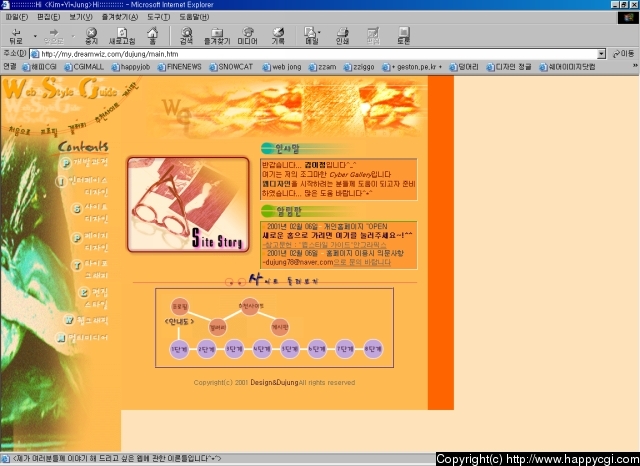The image size is (640, 466).
Task: Open the 편집(E) menu
Action: pos(48,17)
